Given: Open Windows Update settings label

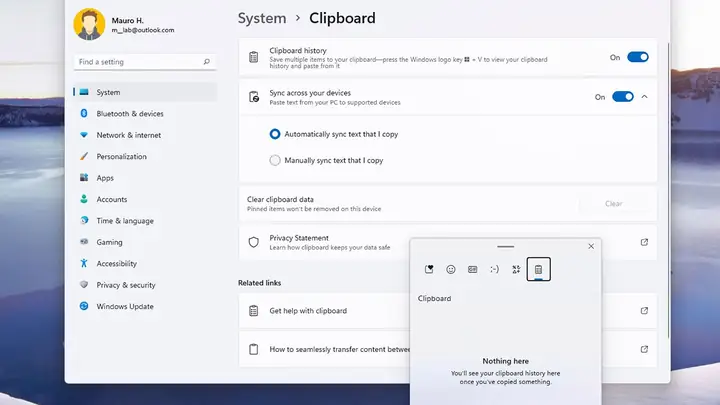Looking at the screenshot, I should coord(125,306).
